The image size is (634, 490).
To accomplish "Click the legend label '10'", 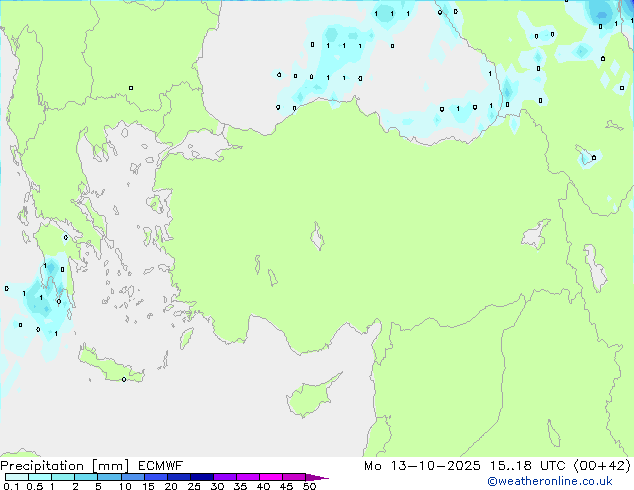I will (x=125, y=486).
